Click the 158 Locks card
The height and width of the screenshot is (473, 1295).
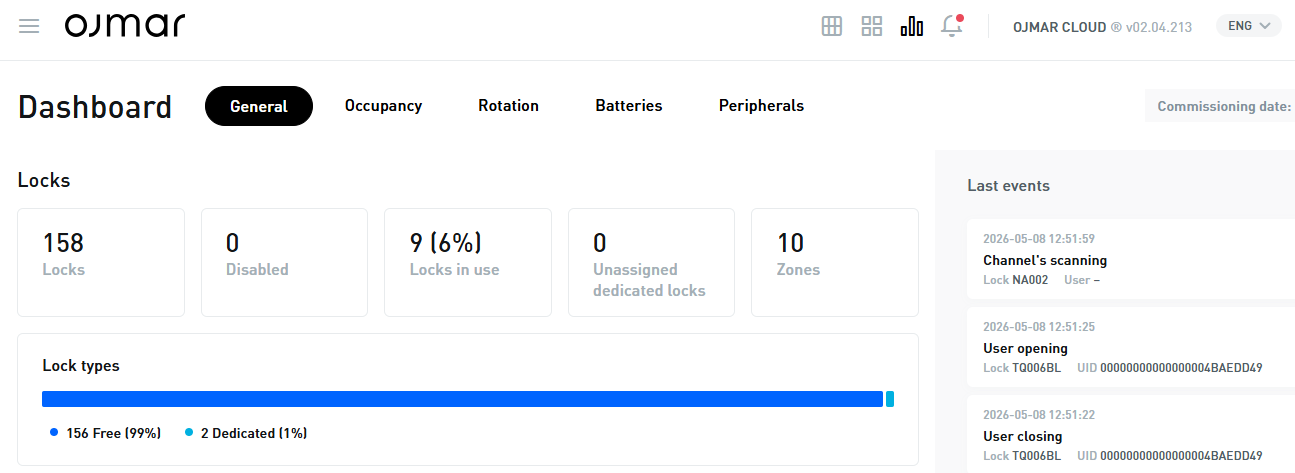(x=101, y=262)
